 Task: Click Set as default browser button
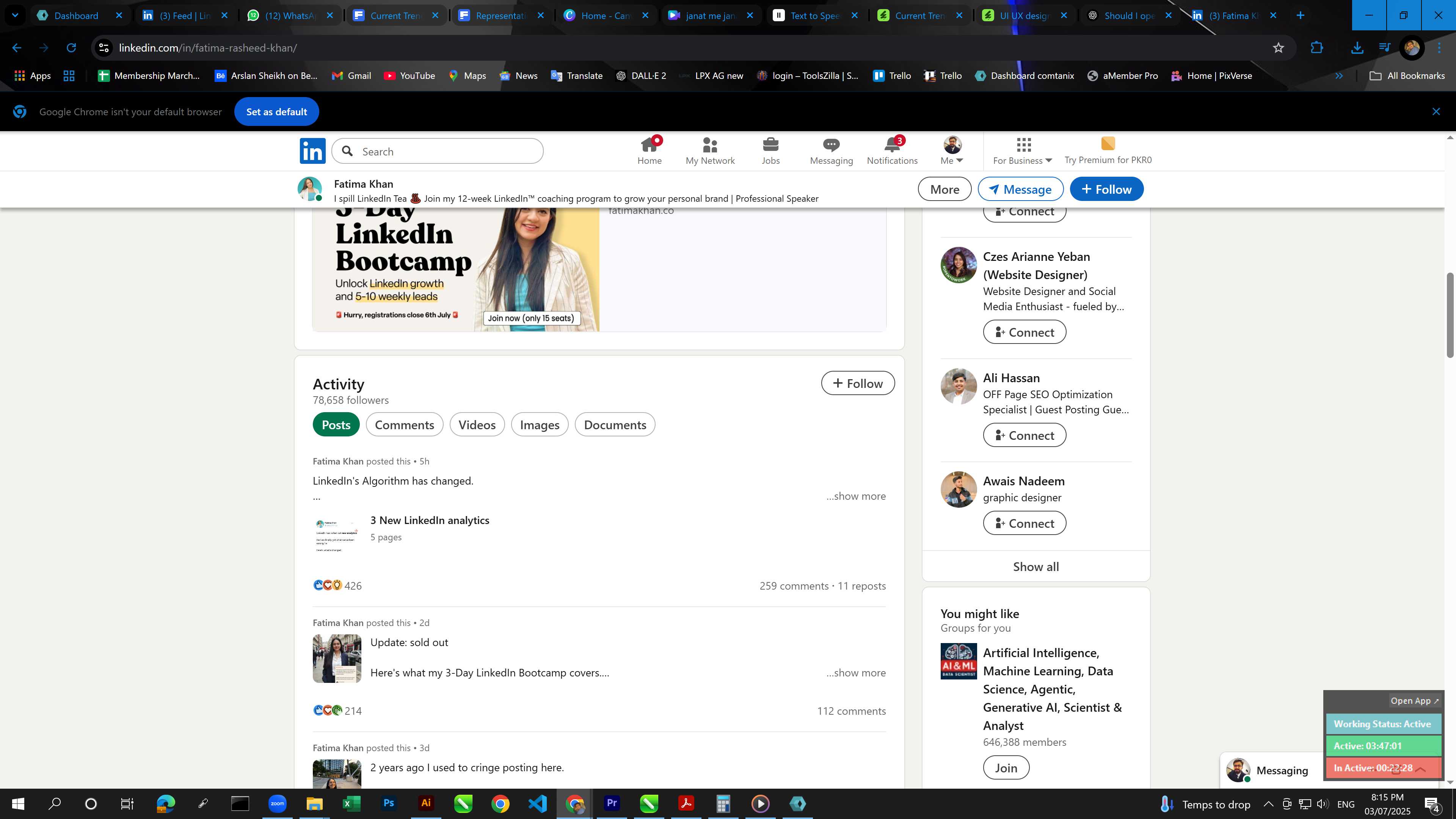pyautogui.click(x=276, y=112)
